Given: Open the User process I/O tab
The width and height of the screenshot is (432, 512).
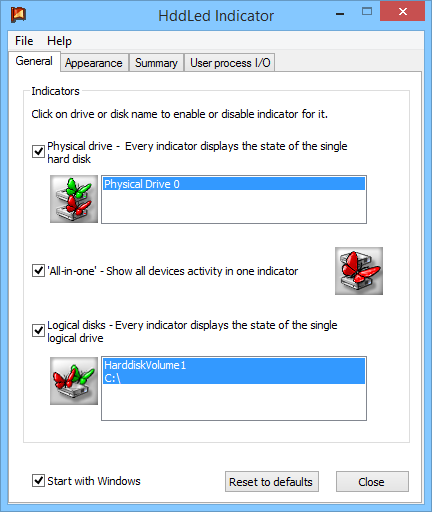Looking at the screenshot, I should [x=230, y=63].
